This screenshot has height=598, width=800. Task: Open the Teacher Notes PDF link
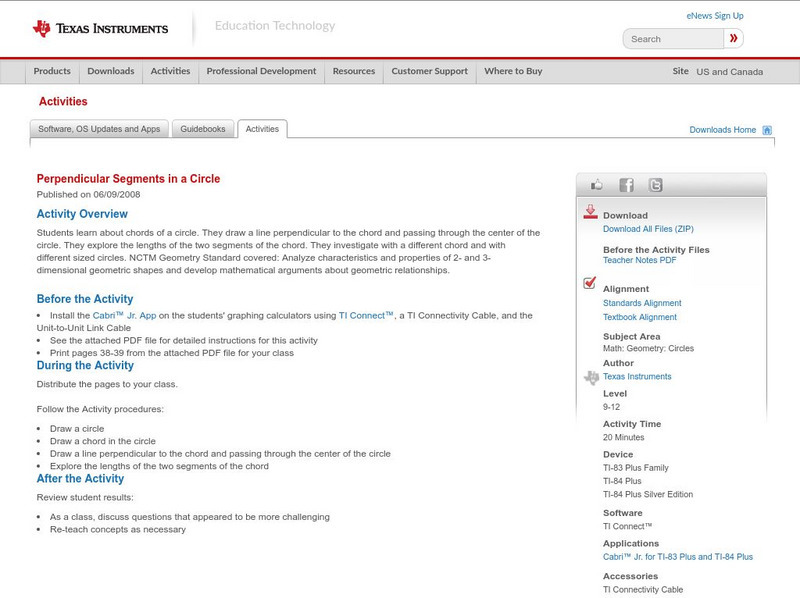click(639, 260)
